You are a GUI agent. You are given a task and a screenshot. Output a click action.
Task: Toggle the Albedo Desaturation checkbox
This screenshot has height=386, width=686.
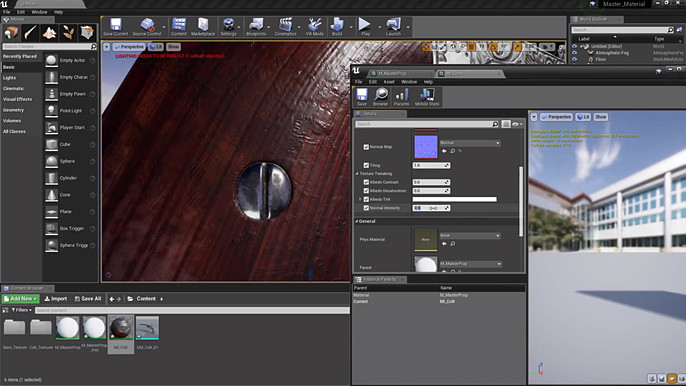point(366,191)
